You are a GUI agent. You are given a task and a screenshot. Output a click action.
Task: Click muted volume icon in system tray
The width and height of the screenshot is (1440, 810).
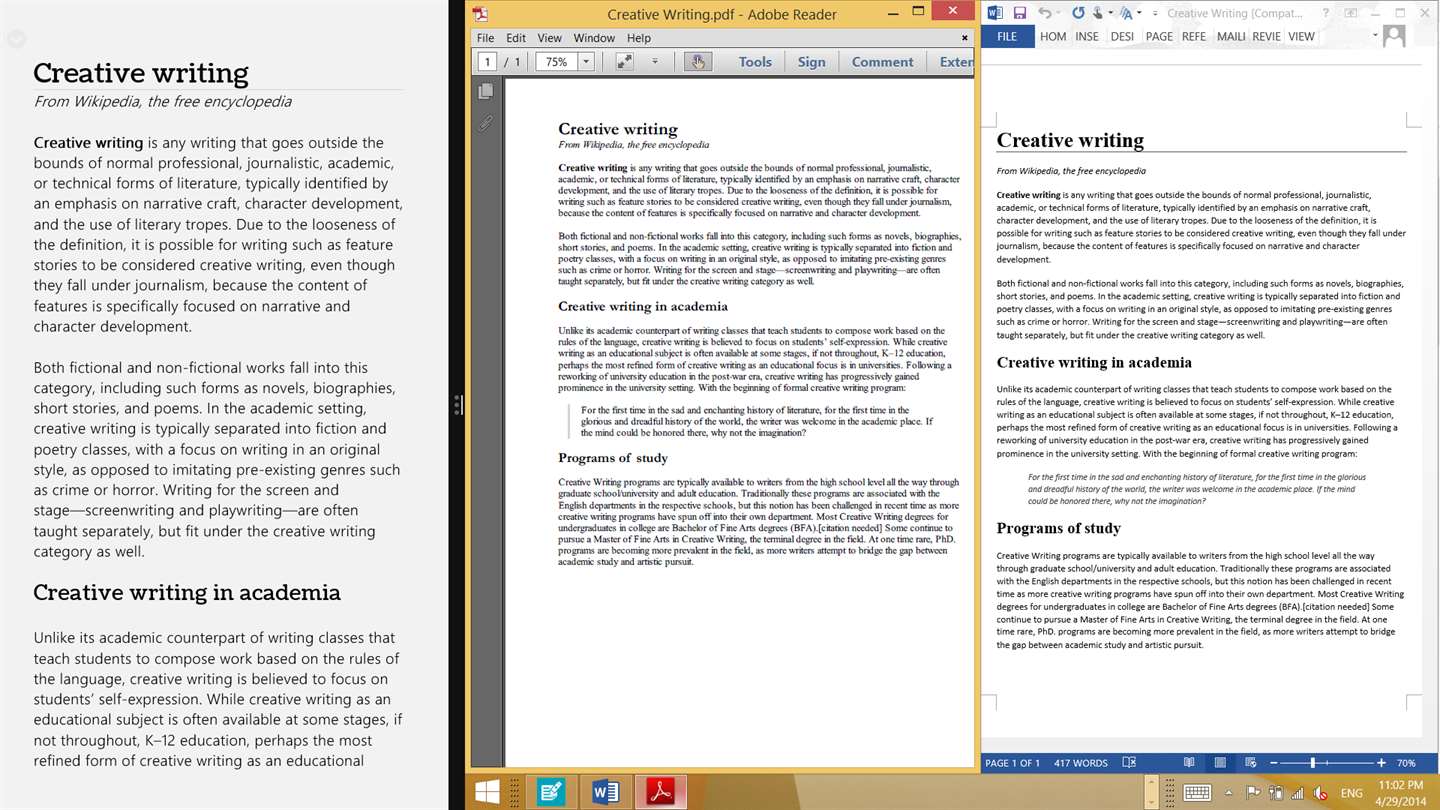point(1321,793)
